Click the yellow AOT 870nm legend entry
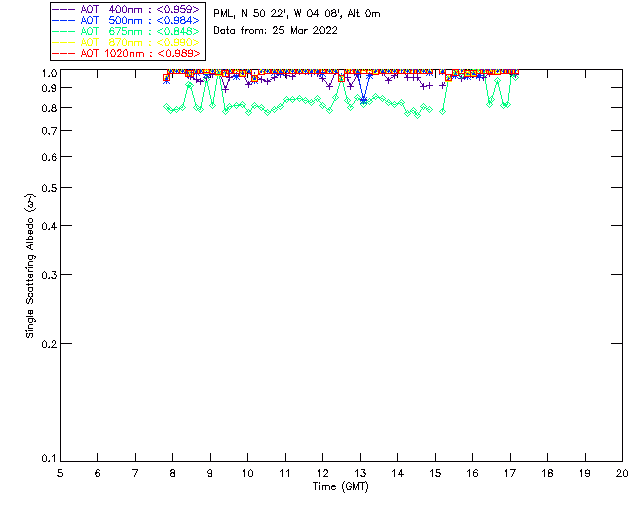640x512 pixels. click(126, 42)
